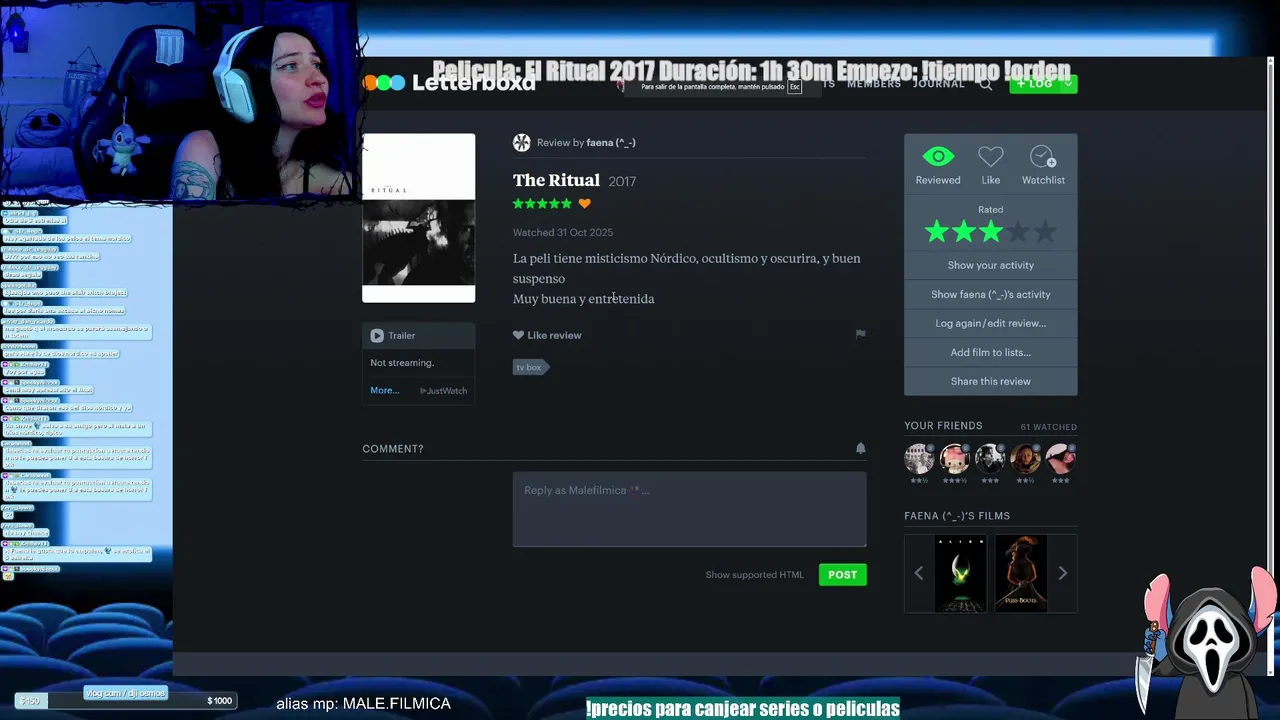Click the first friend avatar
The height and width of the screenshot is (720, 1280).
coord(919,459)
